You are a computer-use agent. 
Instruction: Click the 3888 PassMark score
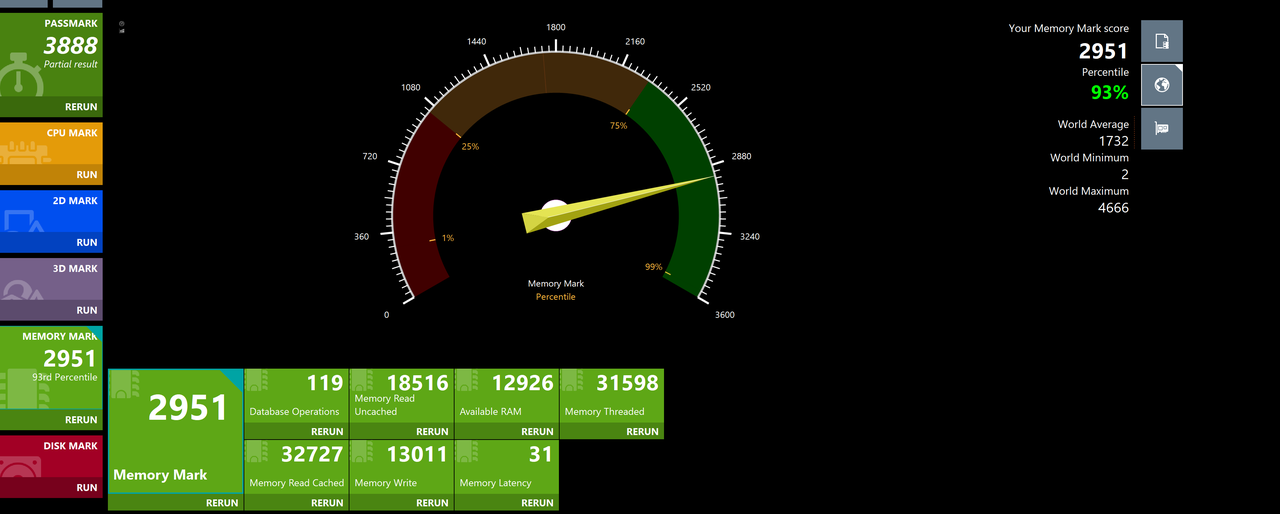pos(71,46)
